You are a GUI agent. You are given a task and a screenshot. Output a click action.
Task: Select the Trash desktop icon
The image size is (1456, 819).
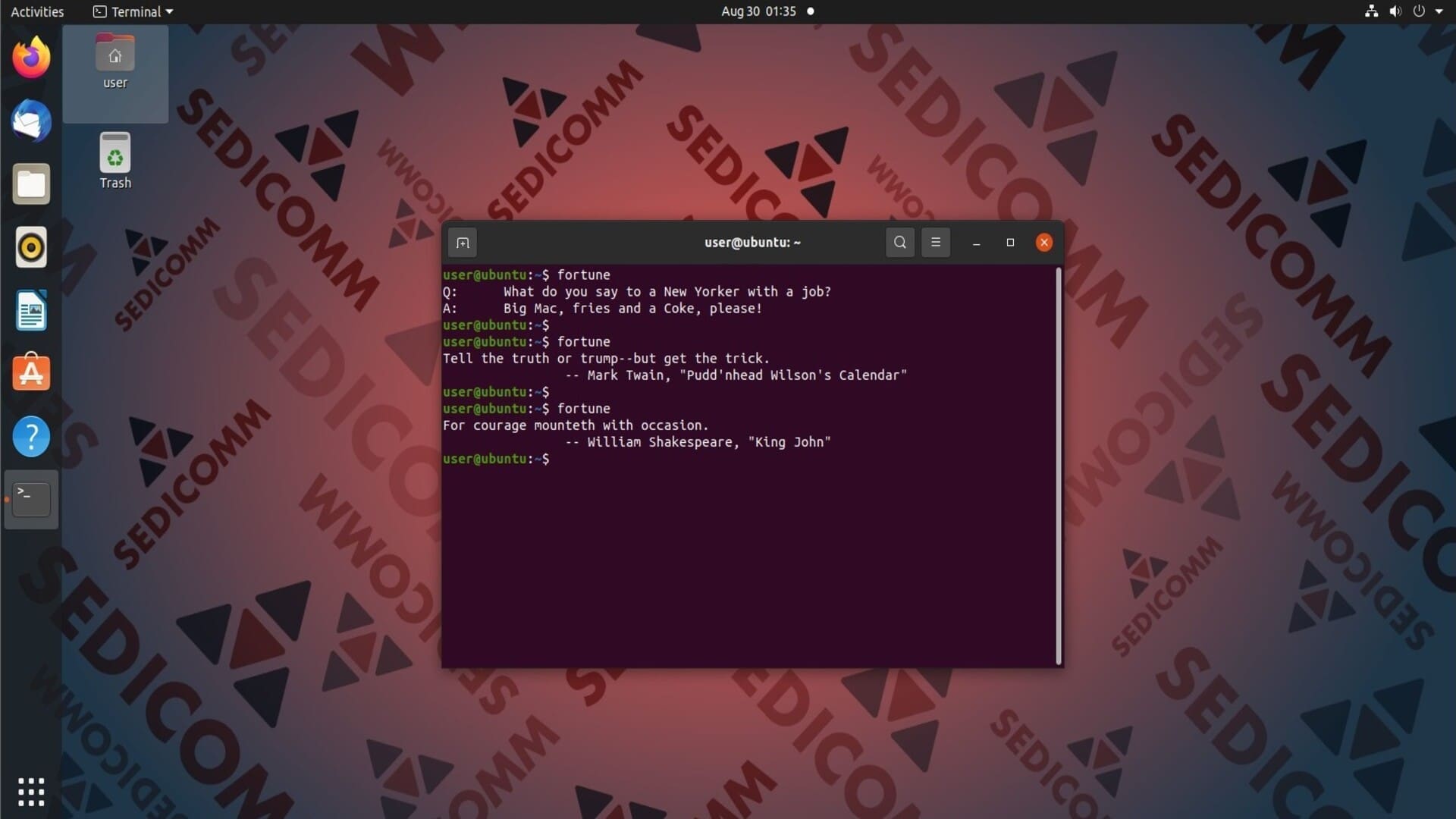(115, 161)
